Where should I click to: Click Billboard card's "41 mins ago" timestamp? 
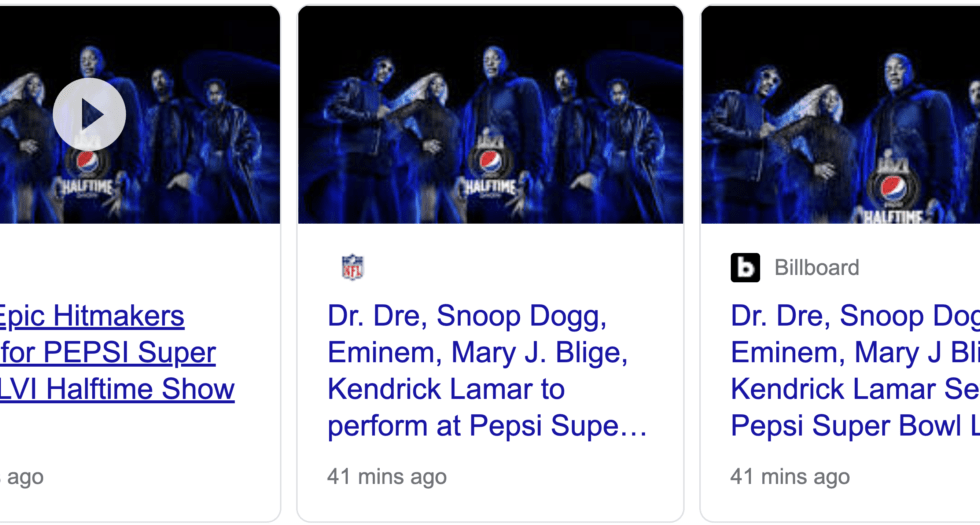coord(790,477)
